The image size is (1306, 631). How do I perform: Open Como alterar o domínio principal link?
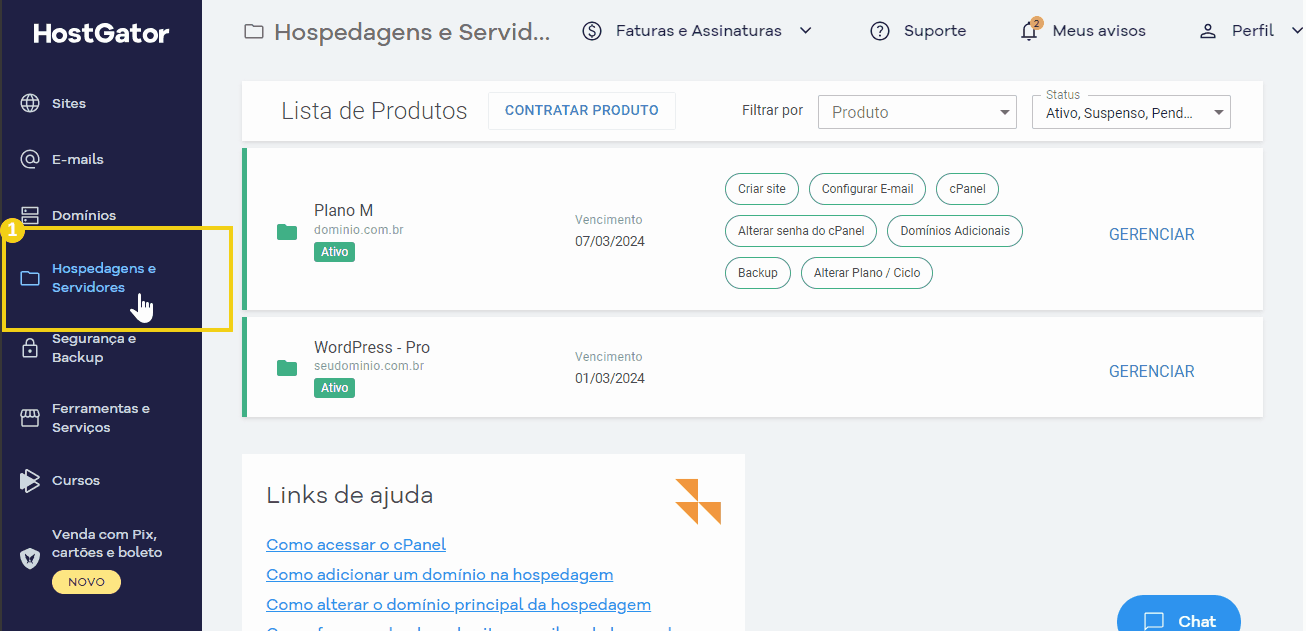pyautogui.click(x=458, y=605)
